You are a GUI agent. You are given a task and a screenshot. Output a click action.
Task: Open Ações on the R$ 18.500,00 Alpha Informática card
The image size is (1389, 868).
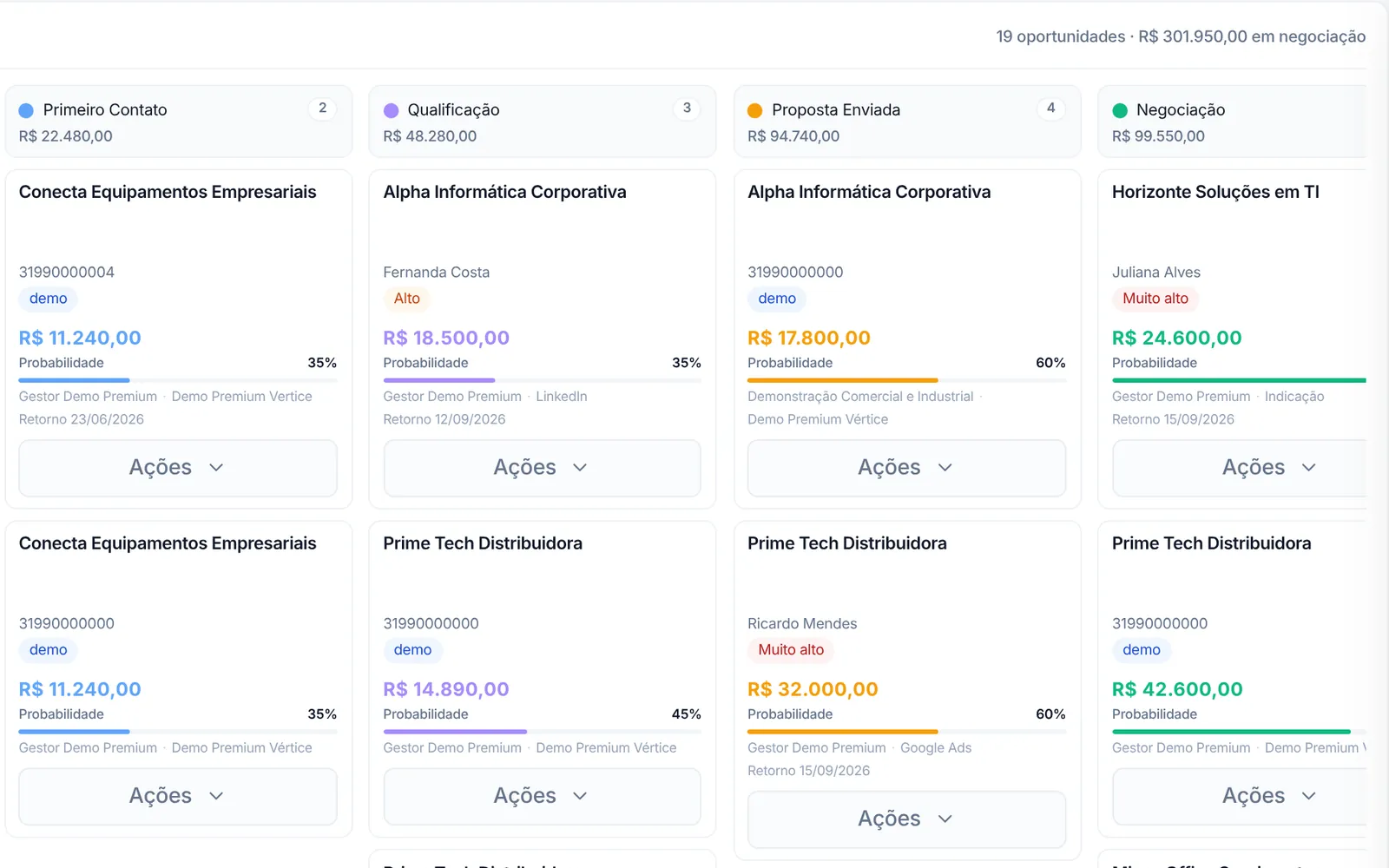coord(542,468)
